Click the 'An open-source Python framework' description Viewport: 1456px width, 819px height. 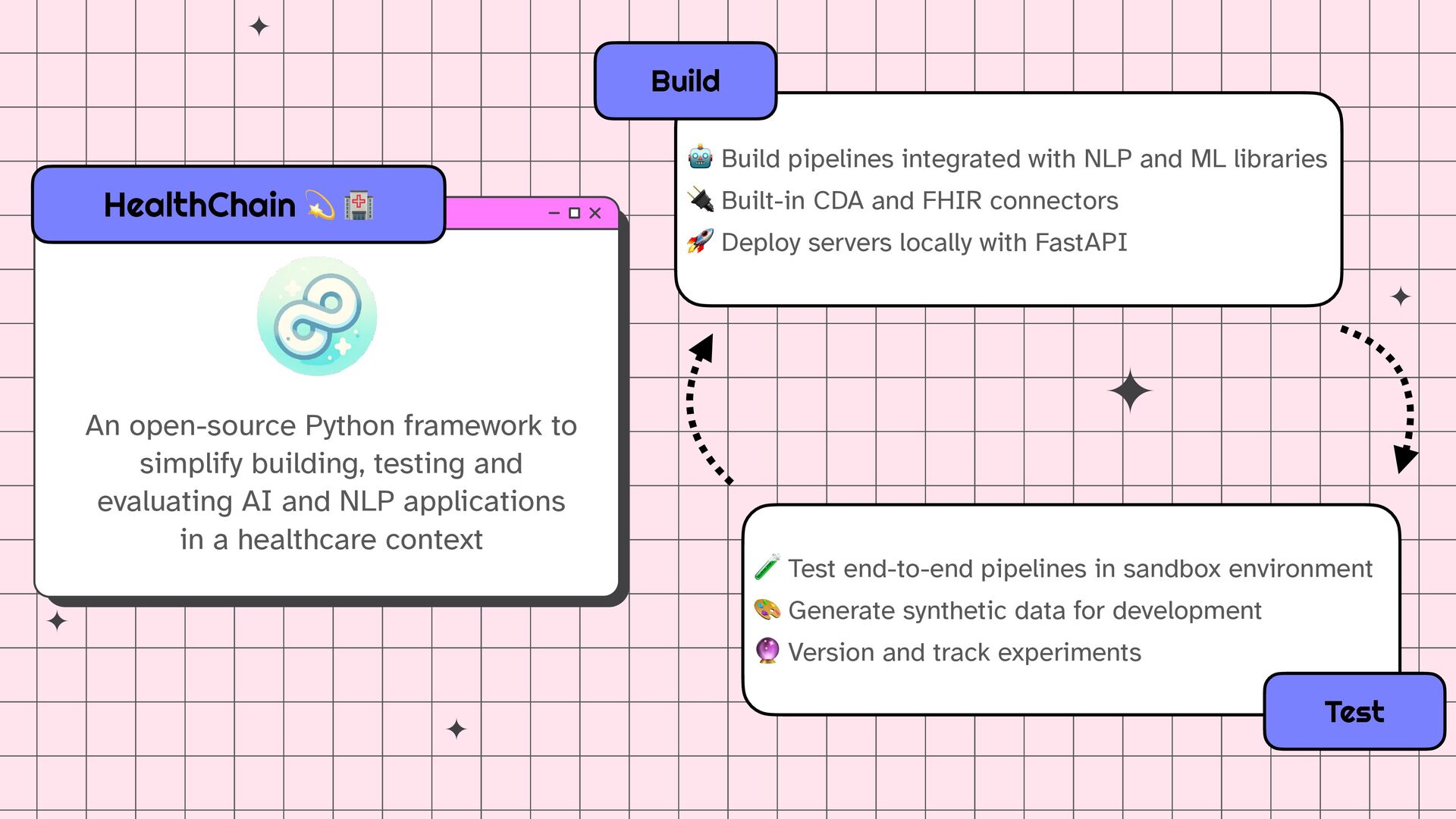331,482
